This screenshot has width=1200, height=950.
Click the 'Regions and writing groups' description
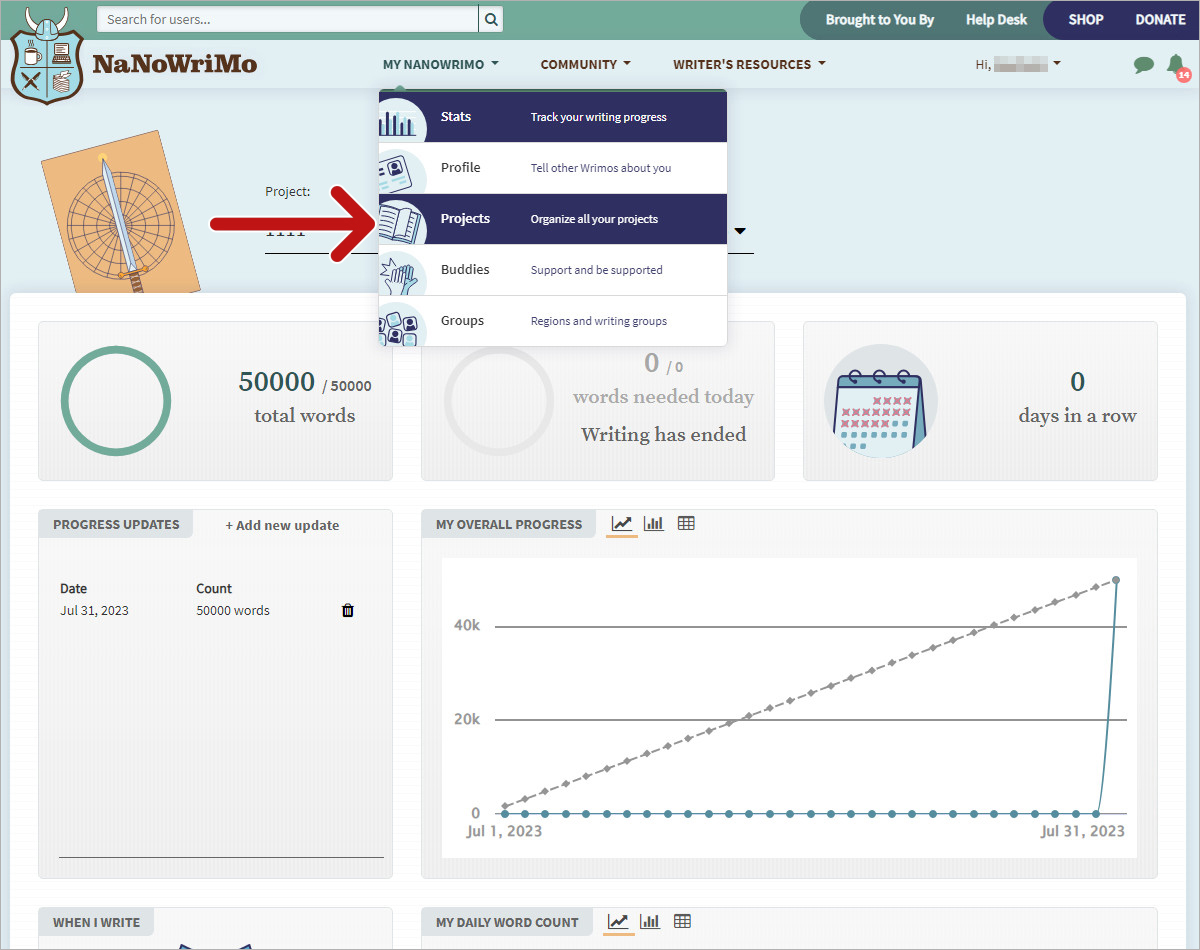click(599, 321)
